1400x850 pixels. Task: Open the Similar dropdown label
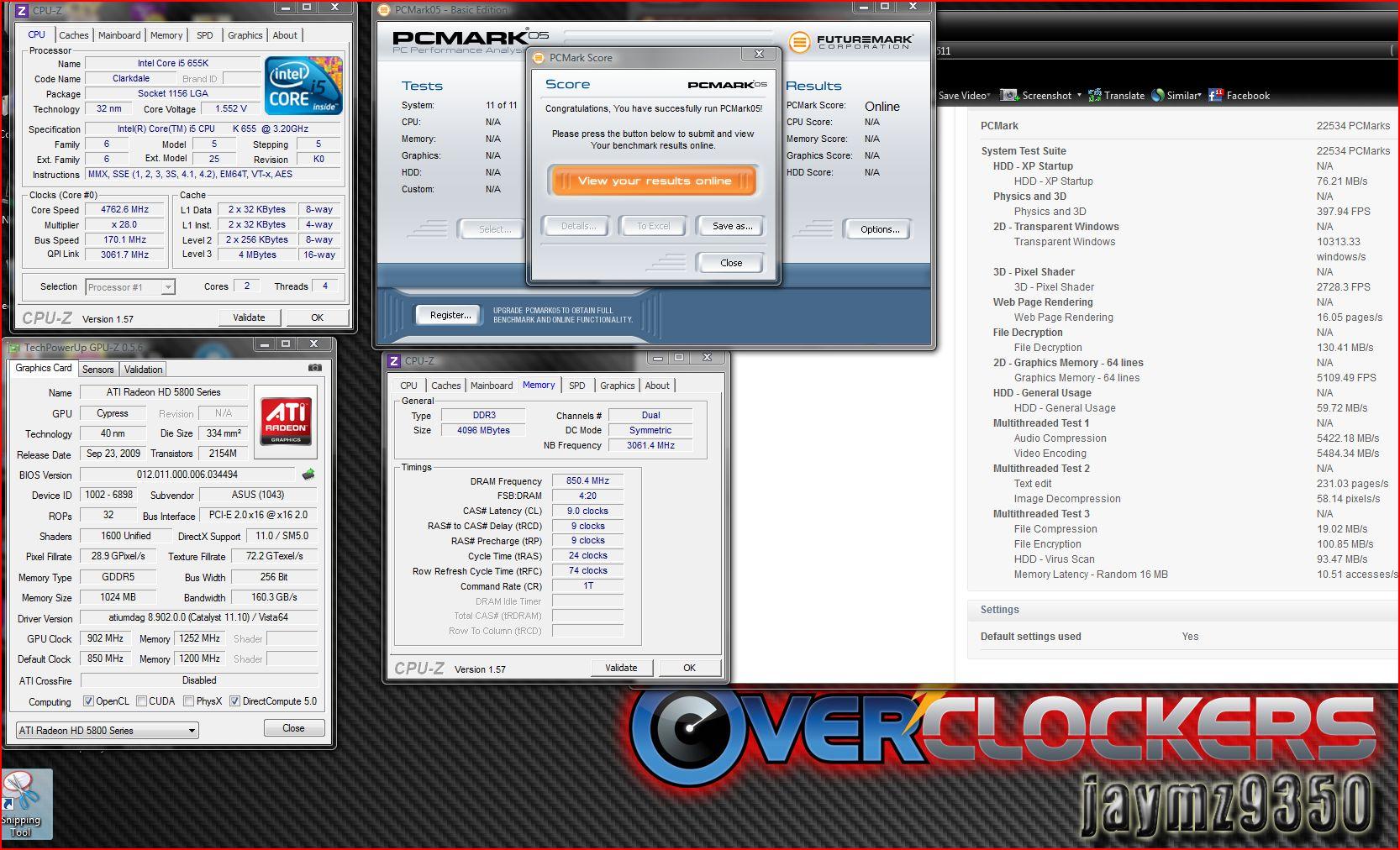1185,96
